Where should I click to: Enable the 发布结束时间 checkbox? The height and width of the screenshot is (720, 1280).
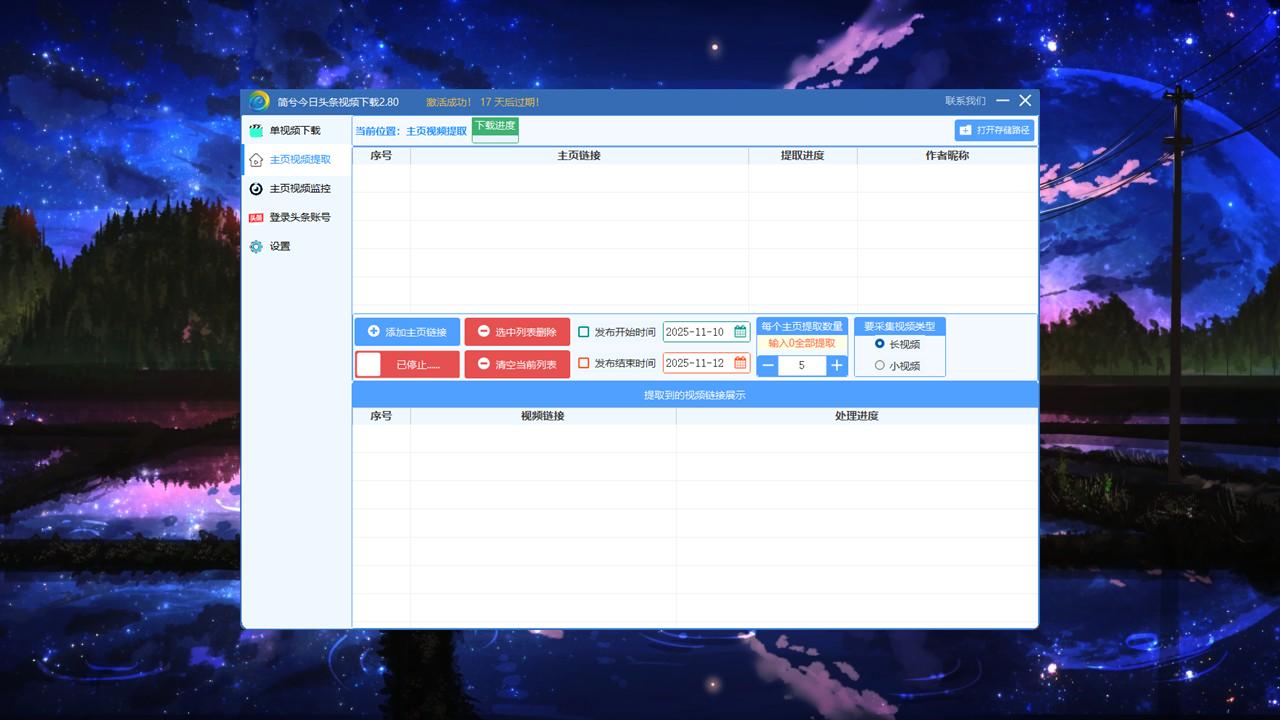point(584,363)
